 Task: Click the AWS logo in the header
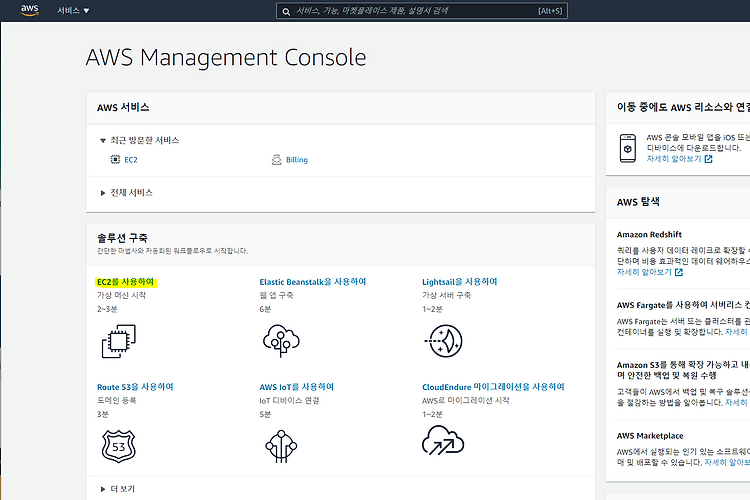point(30,10)
